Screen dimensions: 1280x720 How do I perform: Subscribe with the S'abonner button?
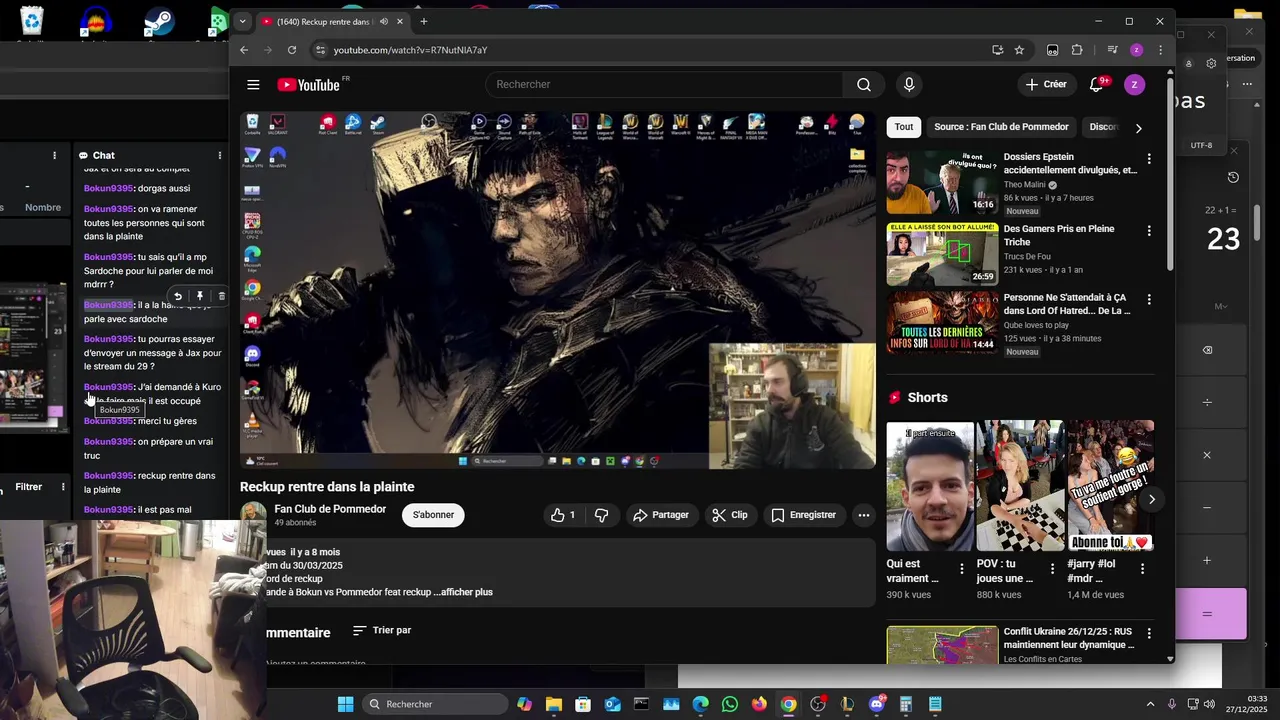click(433, 515)
